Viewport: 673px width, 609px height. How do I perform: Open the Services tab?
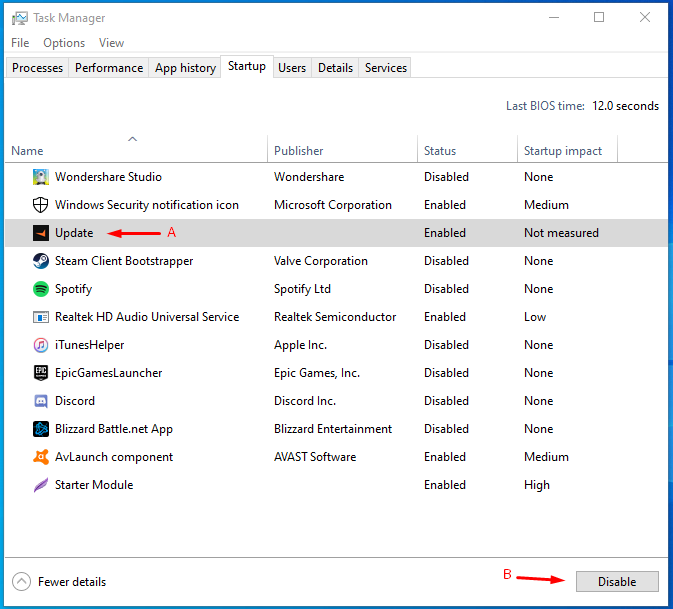click(385, 68)
